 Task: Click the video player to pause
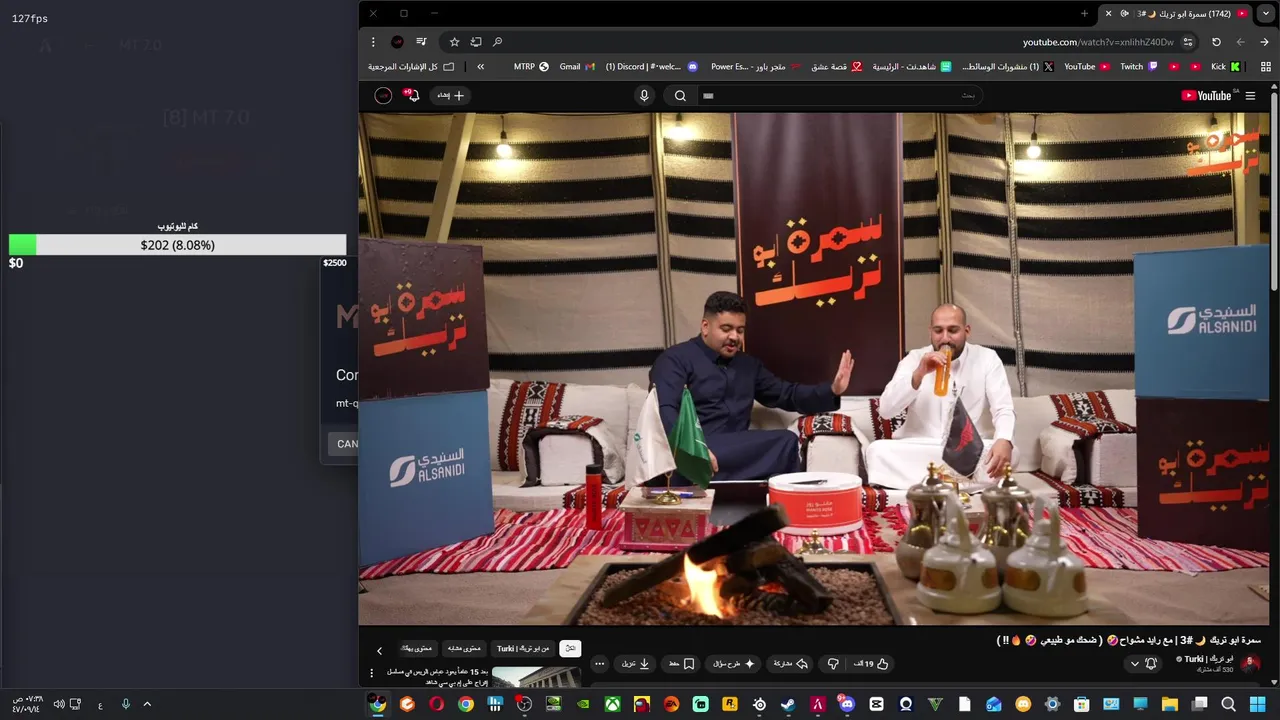pos(814,368)
